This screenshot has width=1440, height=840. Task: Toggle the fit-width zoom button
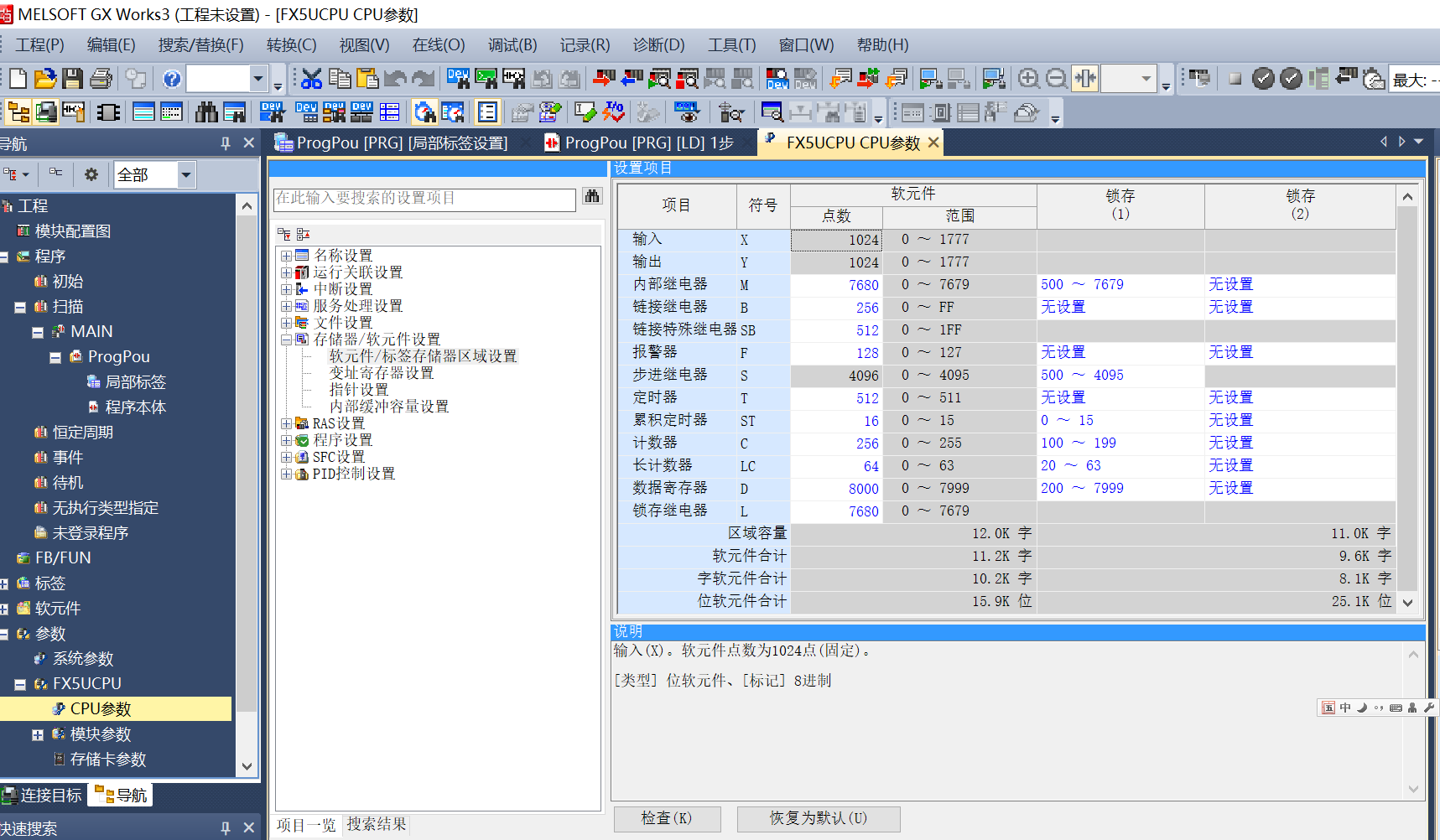point(1084,79)
